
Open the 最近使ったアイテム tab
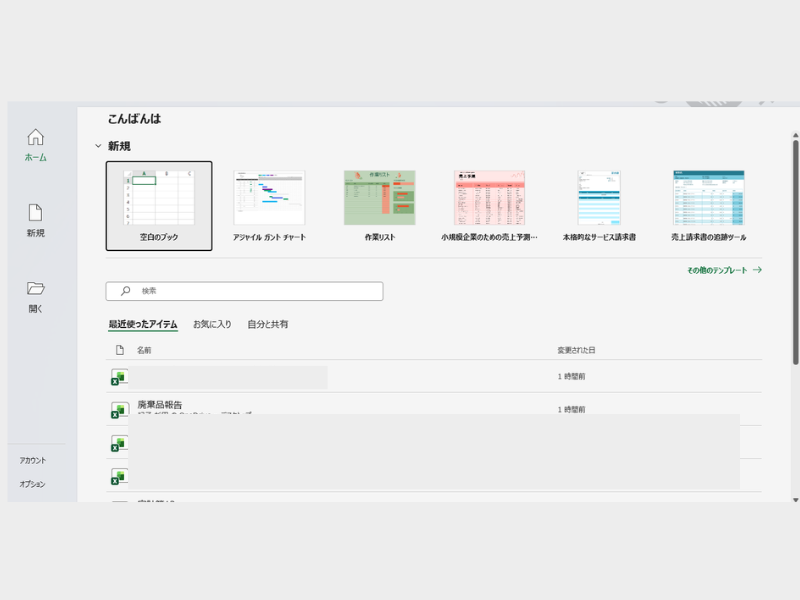[143, 324]
